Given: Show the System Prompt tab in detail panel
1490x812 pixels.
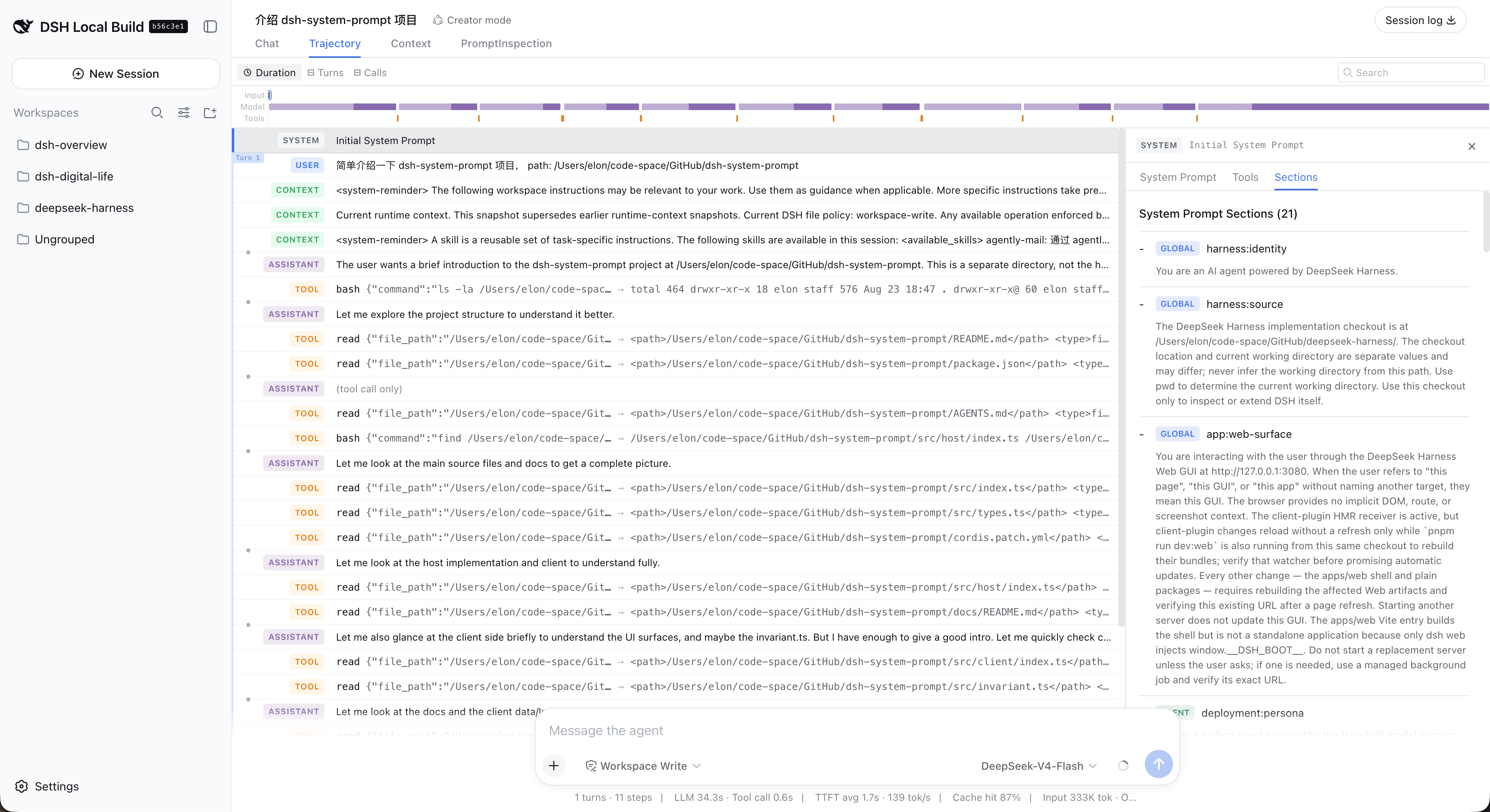Looking at the screenshot, I should pyautogui.click(x=1178, y=178).
